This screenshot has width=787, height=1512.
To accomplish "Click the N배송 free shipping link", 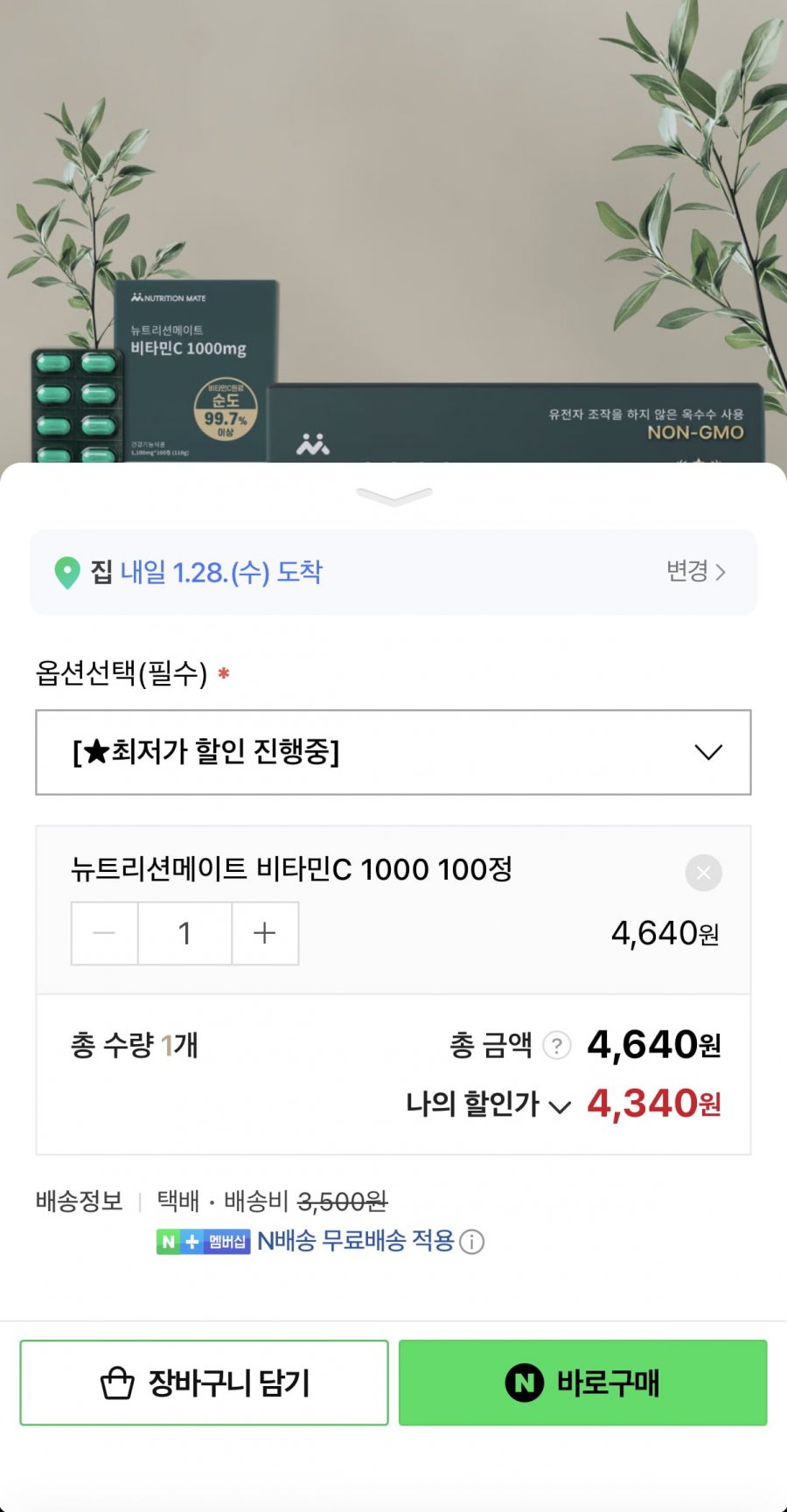I will [355, 1241].
